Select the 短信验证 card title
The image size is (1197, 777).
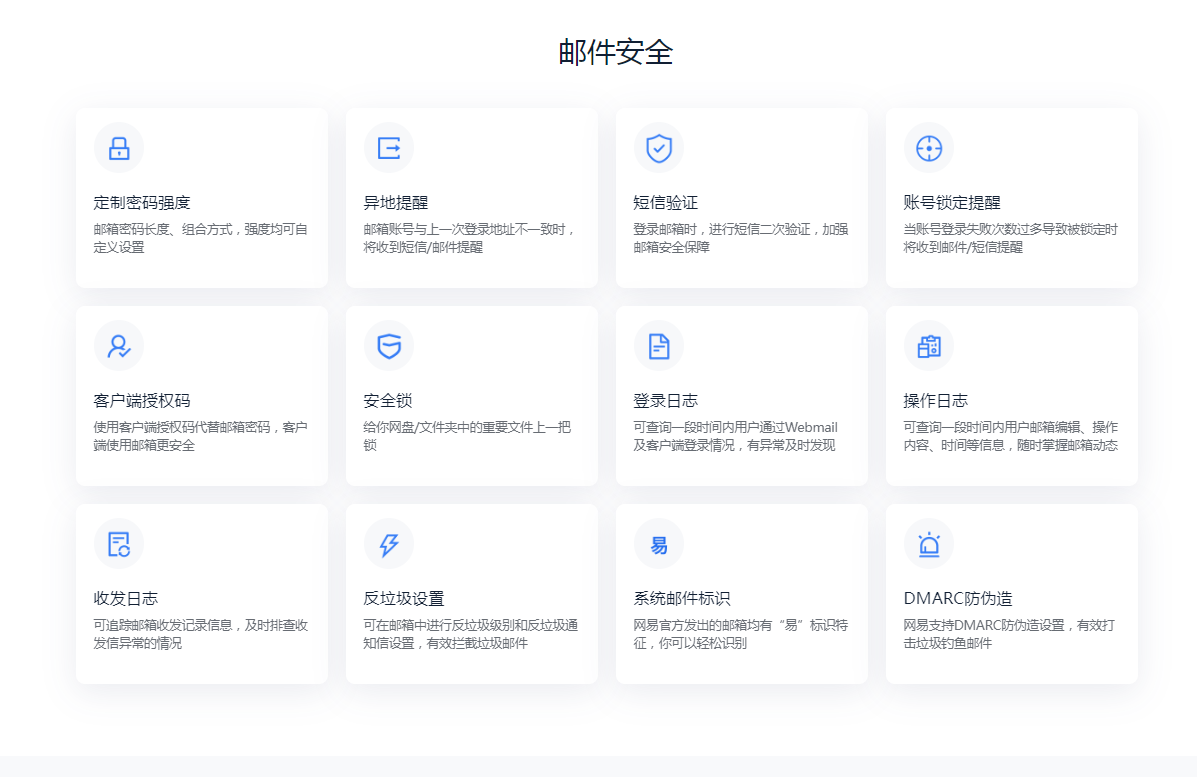click(665, 203)
